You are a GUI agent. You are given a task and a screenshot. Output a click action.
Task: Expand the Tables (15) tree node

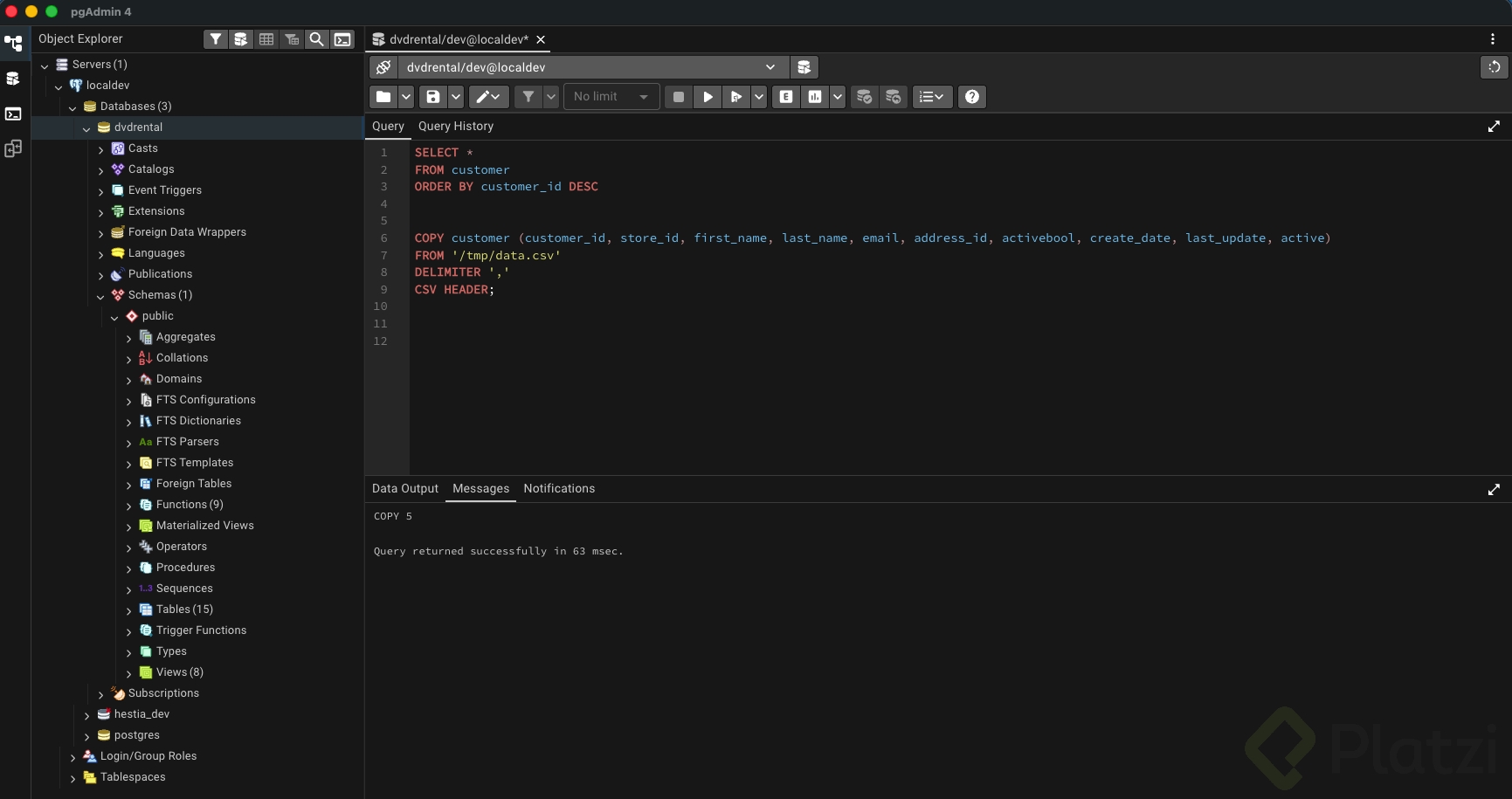pyautogui.click(x=129, y=610)
